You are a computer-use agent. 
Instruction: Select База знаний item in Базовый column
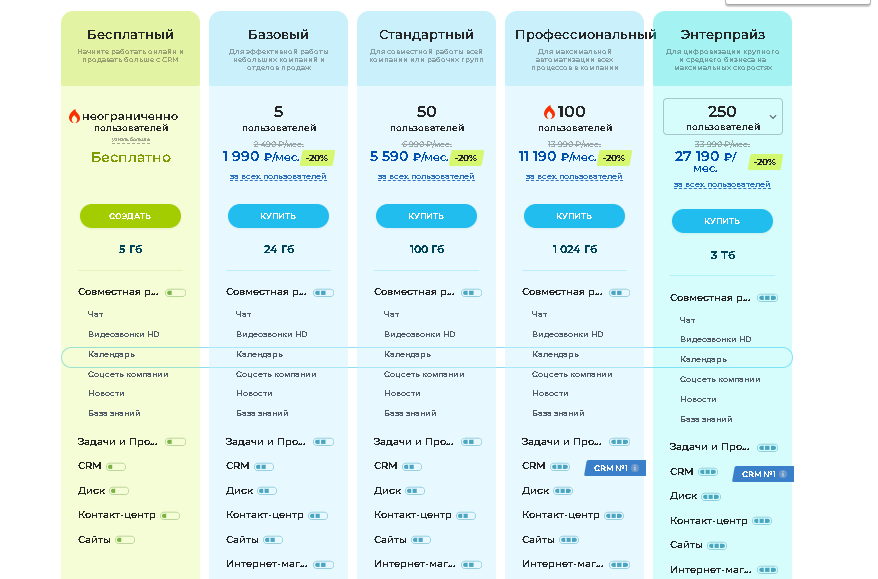pos(262,413)
